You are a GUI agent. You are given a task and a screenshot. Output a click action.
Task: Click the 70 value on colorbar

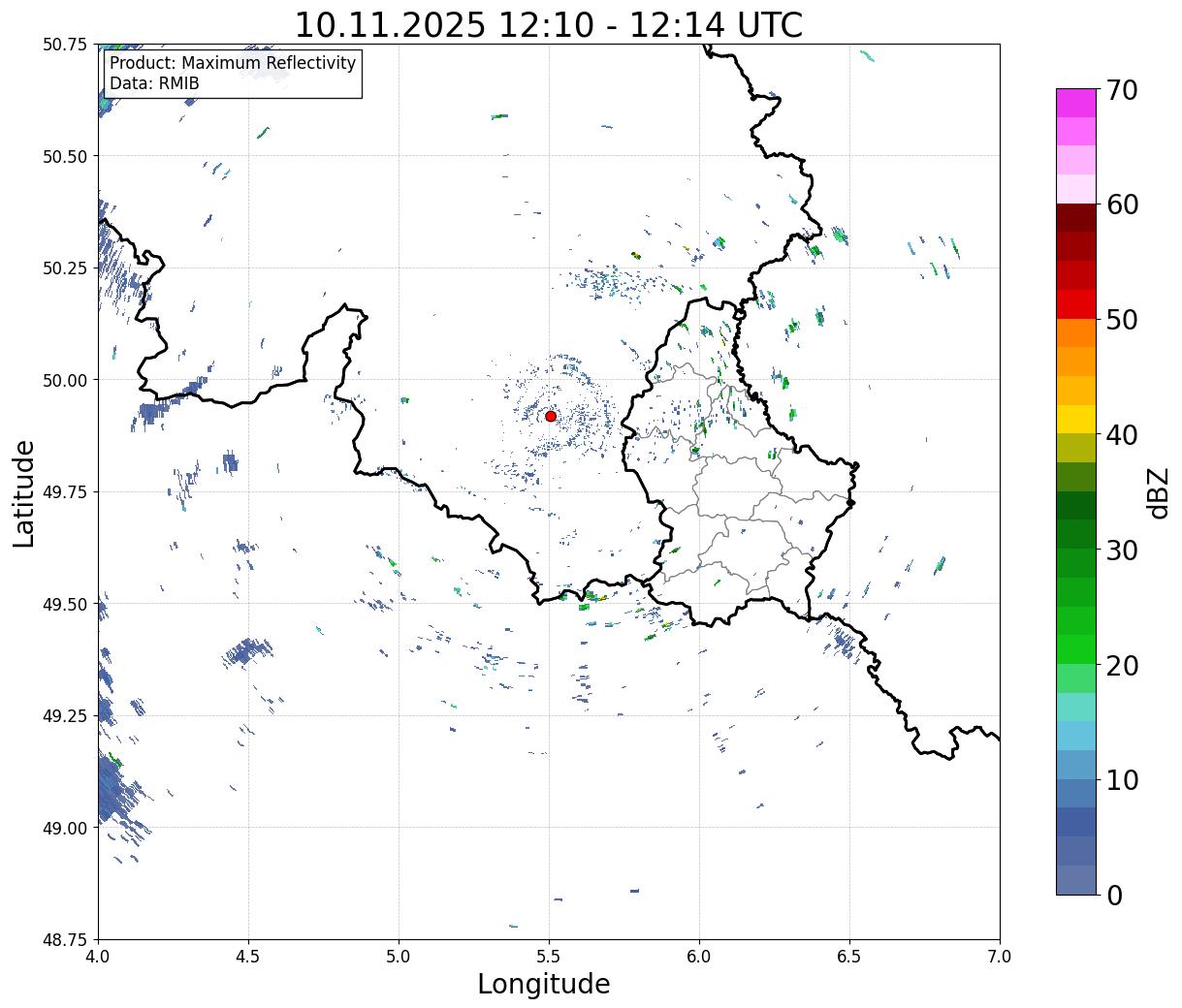(x=1121, y=90)
